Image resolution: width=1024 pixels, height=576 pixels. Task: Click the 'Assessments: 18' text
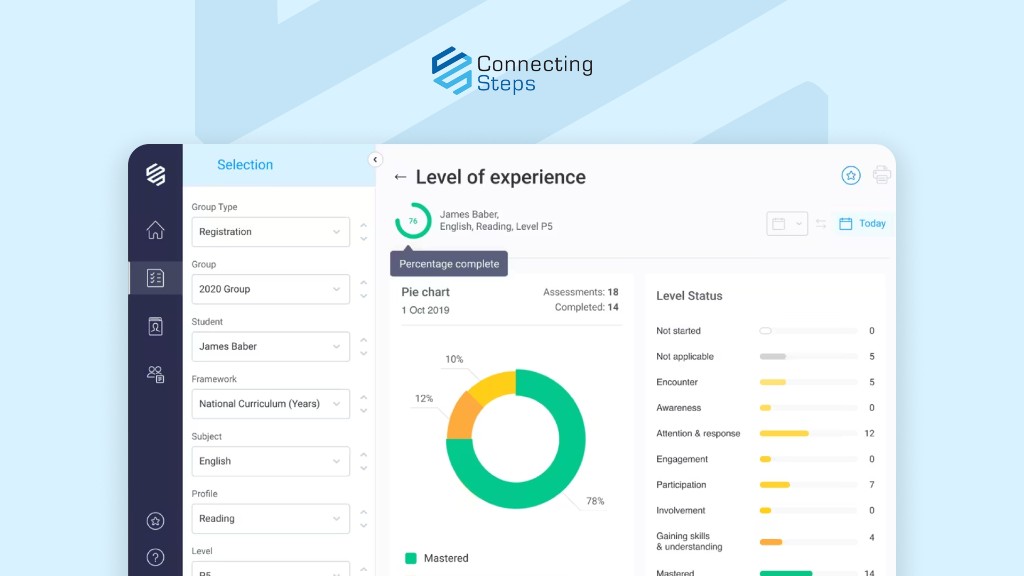point(581,292)
